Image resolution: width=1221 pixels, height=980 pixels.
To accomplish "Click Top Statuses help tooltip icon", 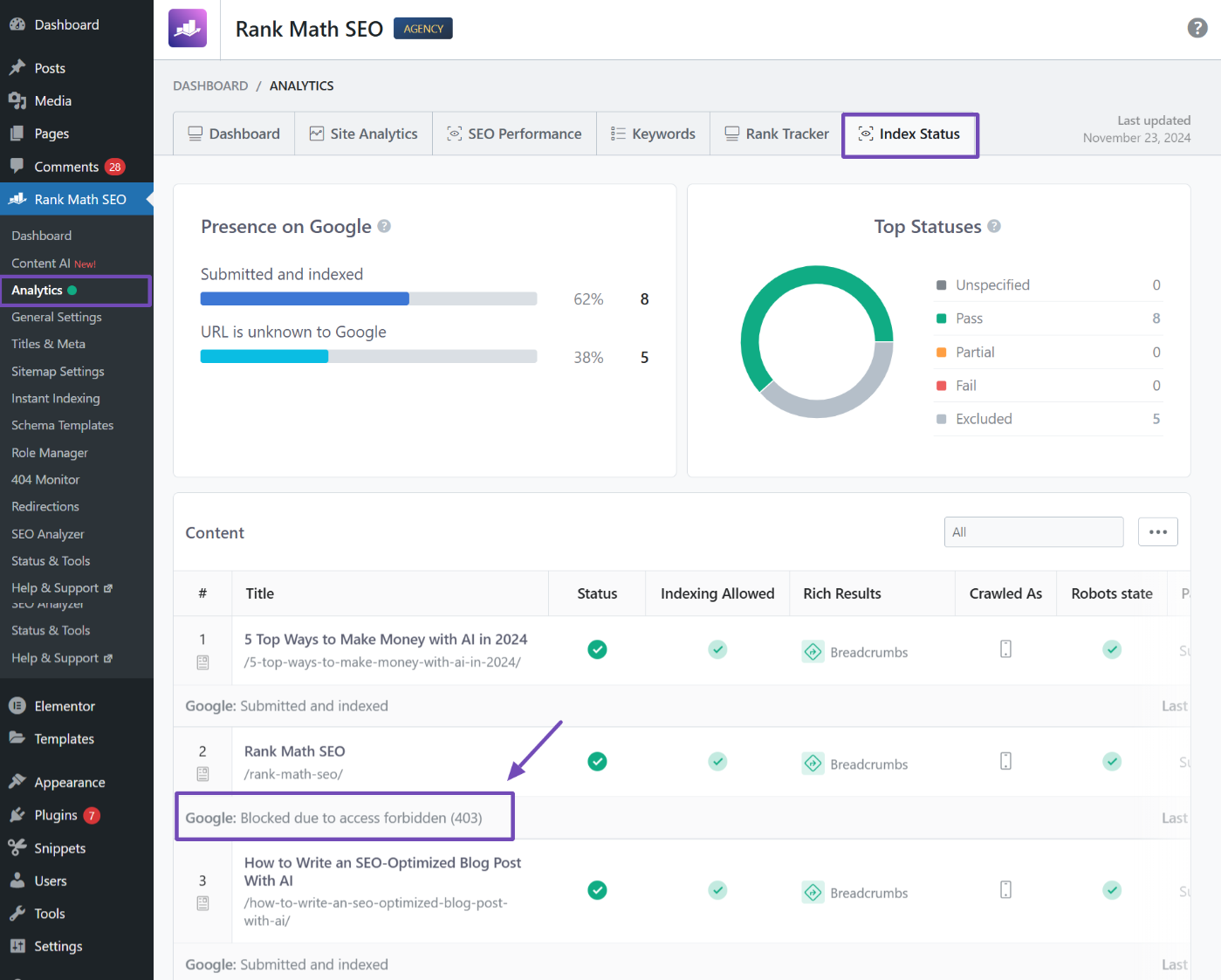I will click(x=994, y=226).
